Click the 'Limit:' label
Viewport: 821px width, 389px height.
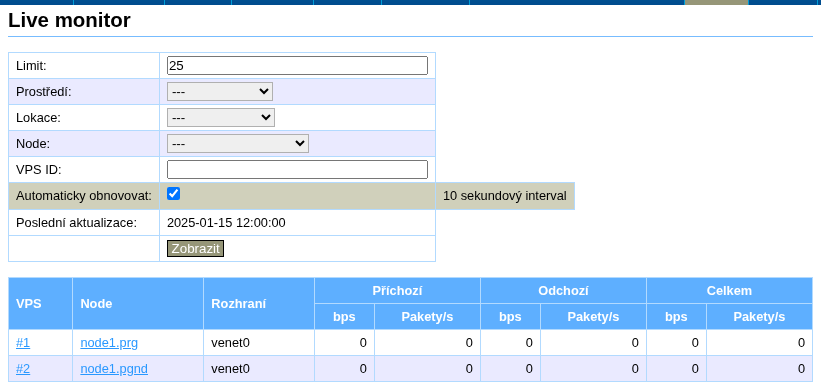31,65
